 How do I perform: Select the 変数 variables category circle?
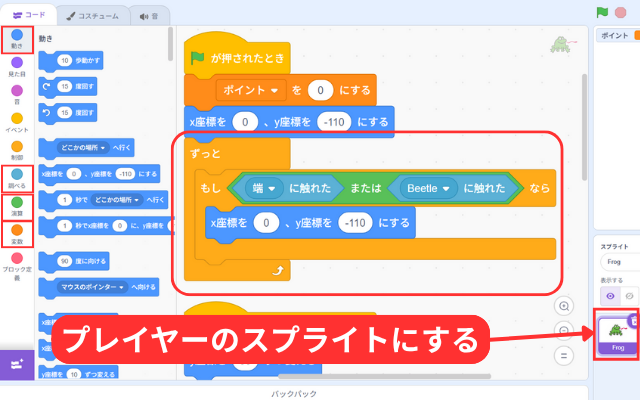(x=17, y=230)
